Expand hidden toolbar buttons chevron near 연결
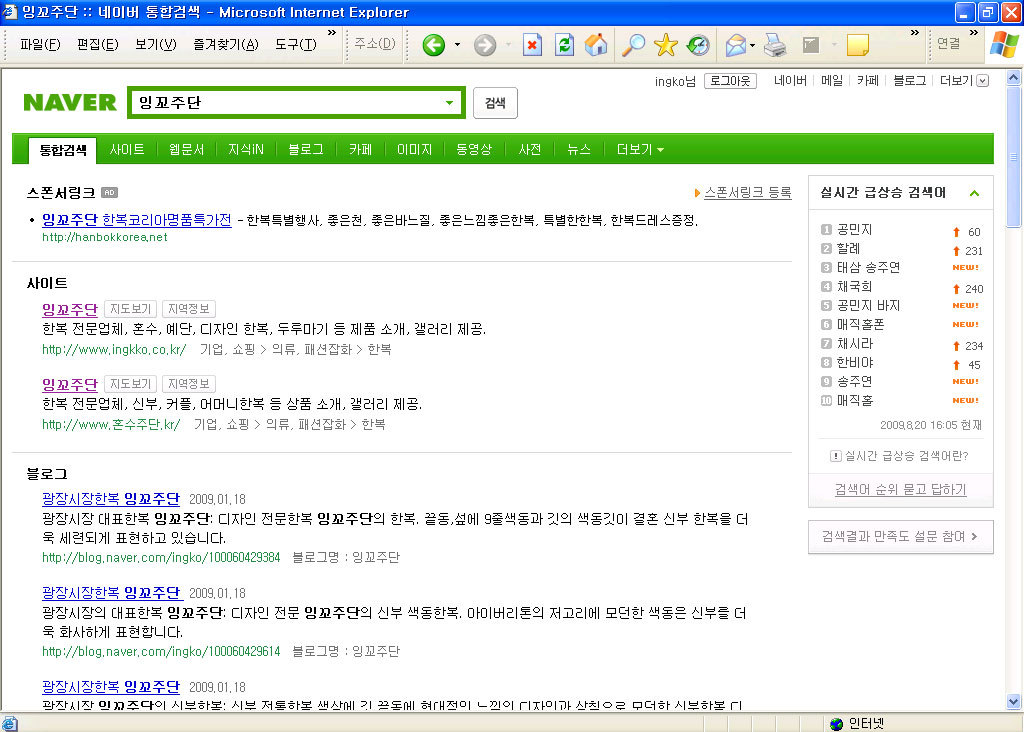1024x732 pixels. (914, 32)
